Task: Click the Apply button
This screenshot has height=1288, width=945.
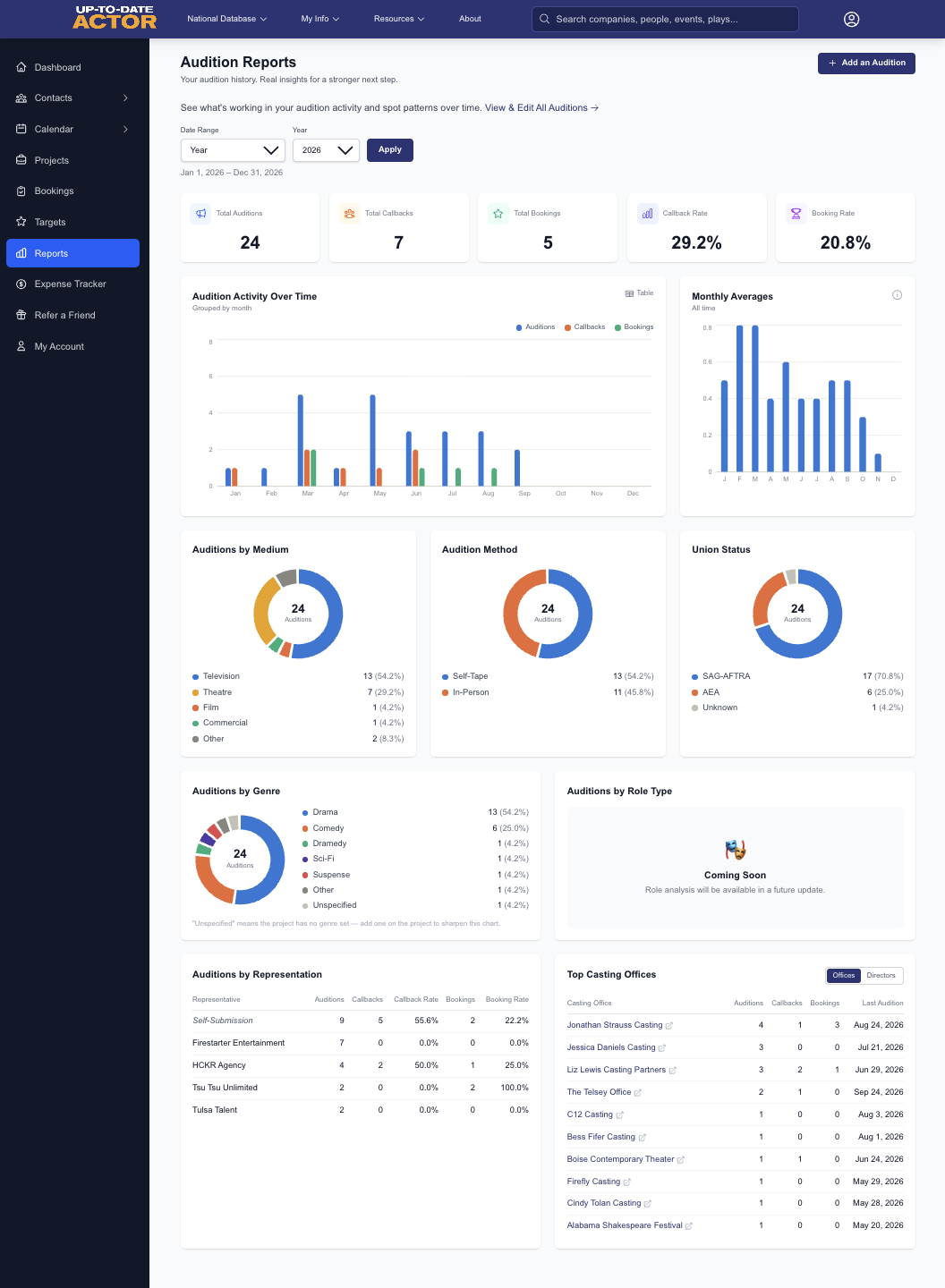Action: point(390,150)
